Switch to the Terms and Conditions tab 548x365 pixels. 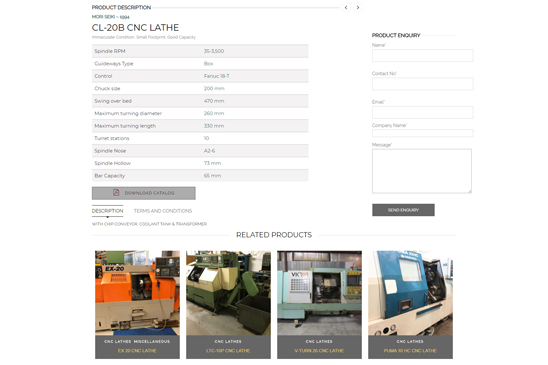[x=163, y=211]
